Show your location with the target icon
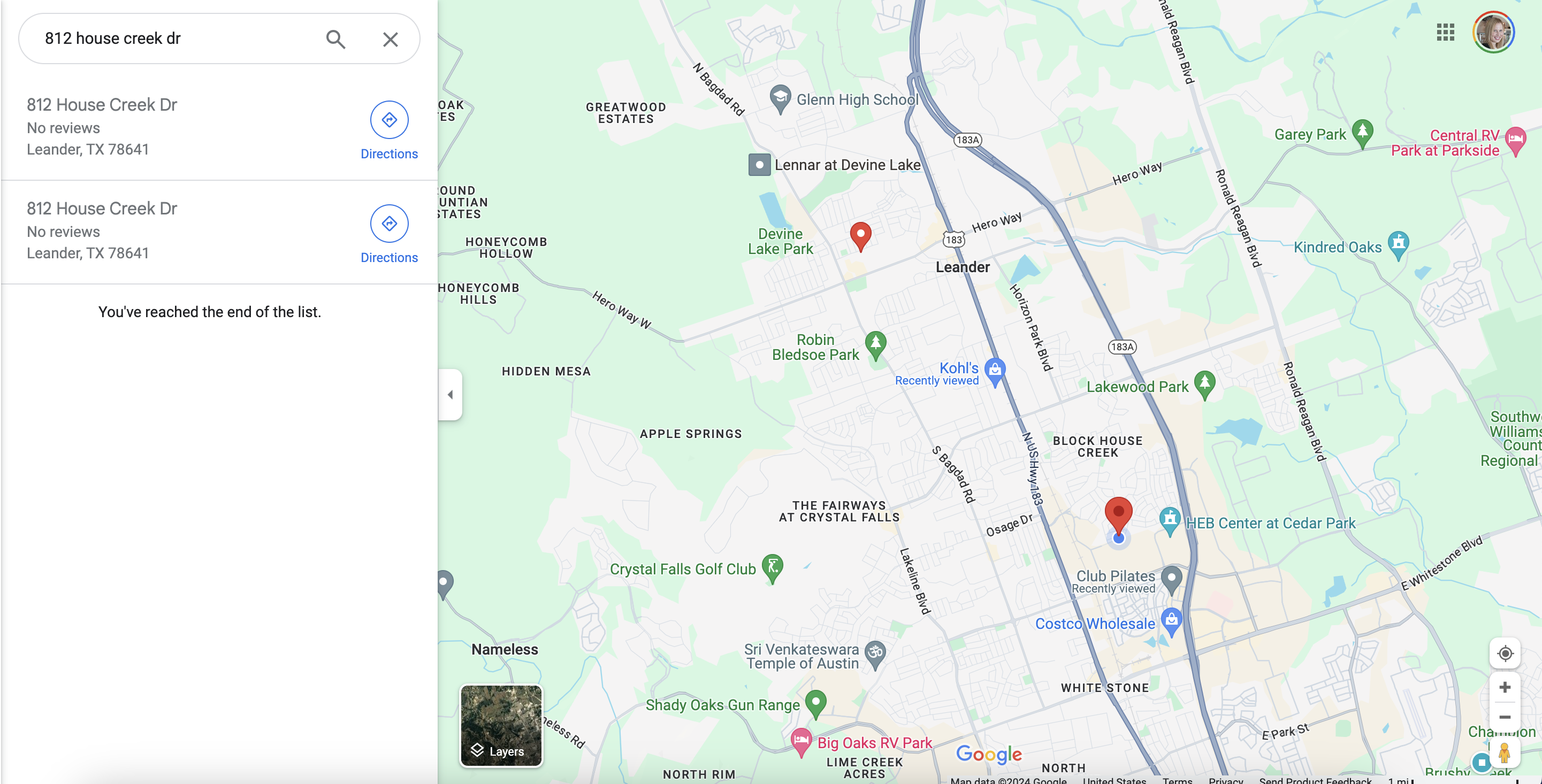 point(1505,653)
